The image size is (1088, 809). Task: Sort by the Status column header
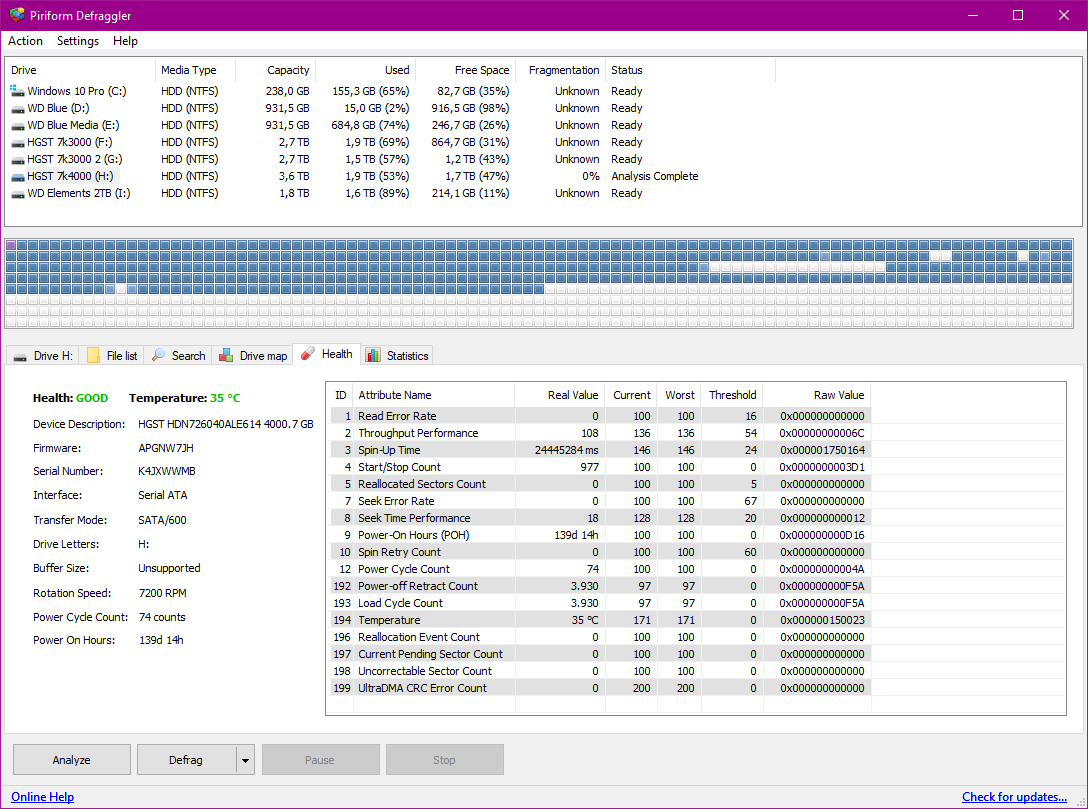tap(690, 70)
